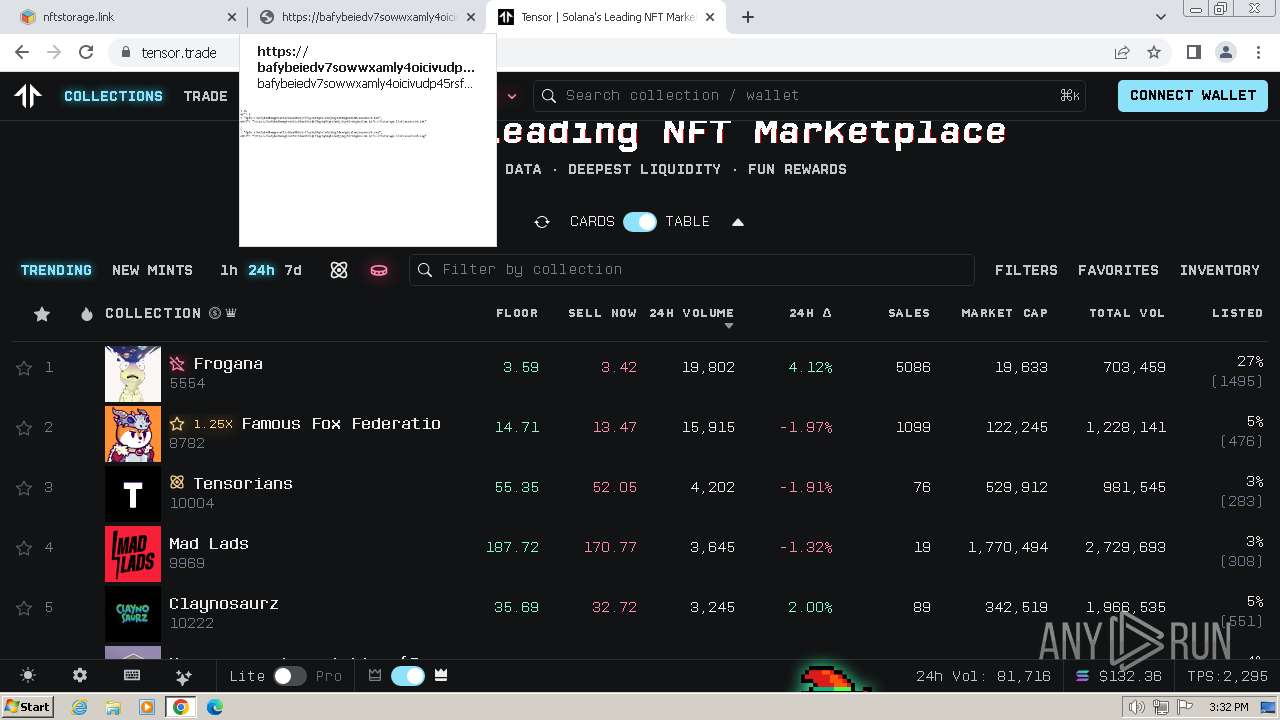Click the badge icon beside Tensorians
This screenshot has height=720, width=1280.
click(x=177, y=483)
